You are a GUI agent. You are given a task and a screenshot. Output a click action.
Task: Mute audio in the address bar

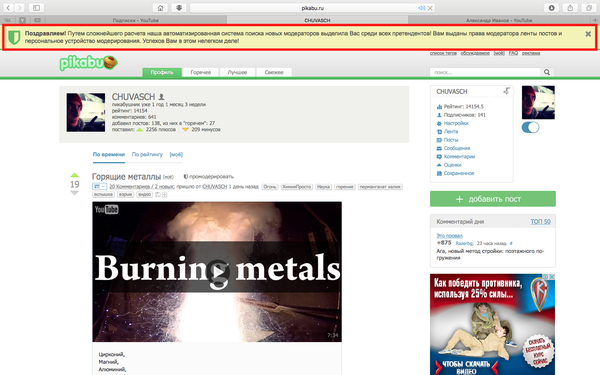tap(421, 8)
